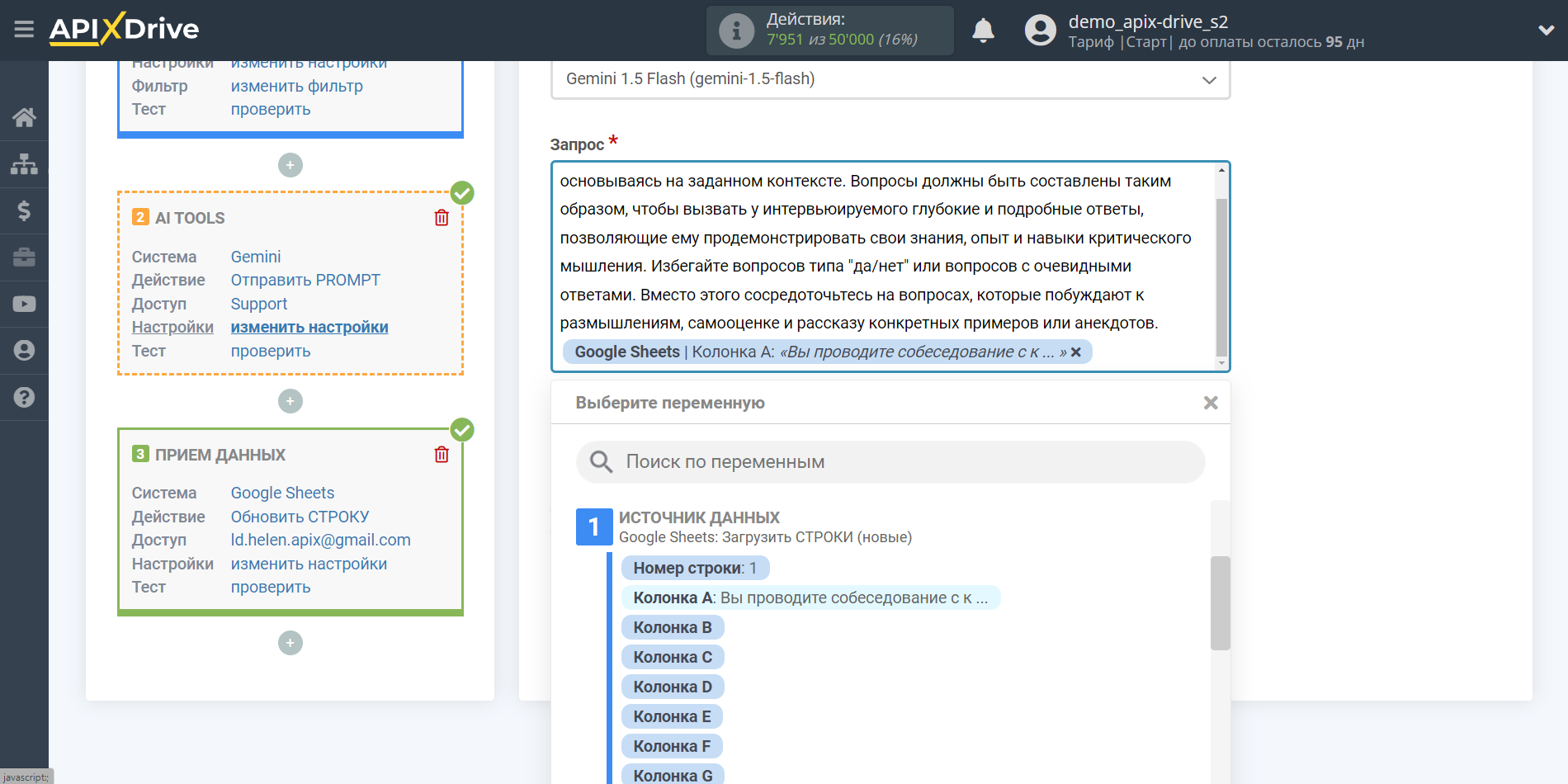Image resolution: width=1568 pixels, height=784 pixels.
Task: Add step between AI TOOLS and ПРИЕМ ДАННЫХ
Action: 290,401
